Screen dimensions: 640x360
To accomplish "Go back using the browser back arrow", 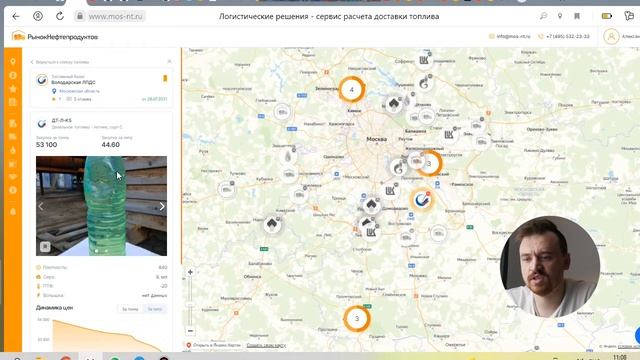I will click(16, 16).
